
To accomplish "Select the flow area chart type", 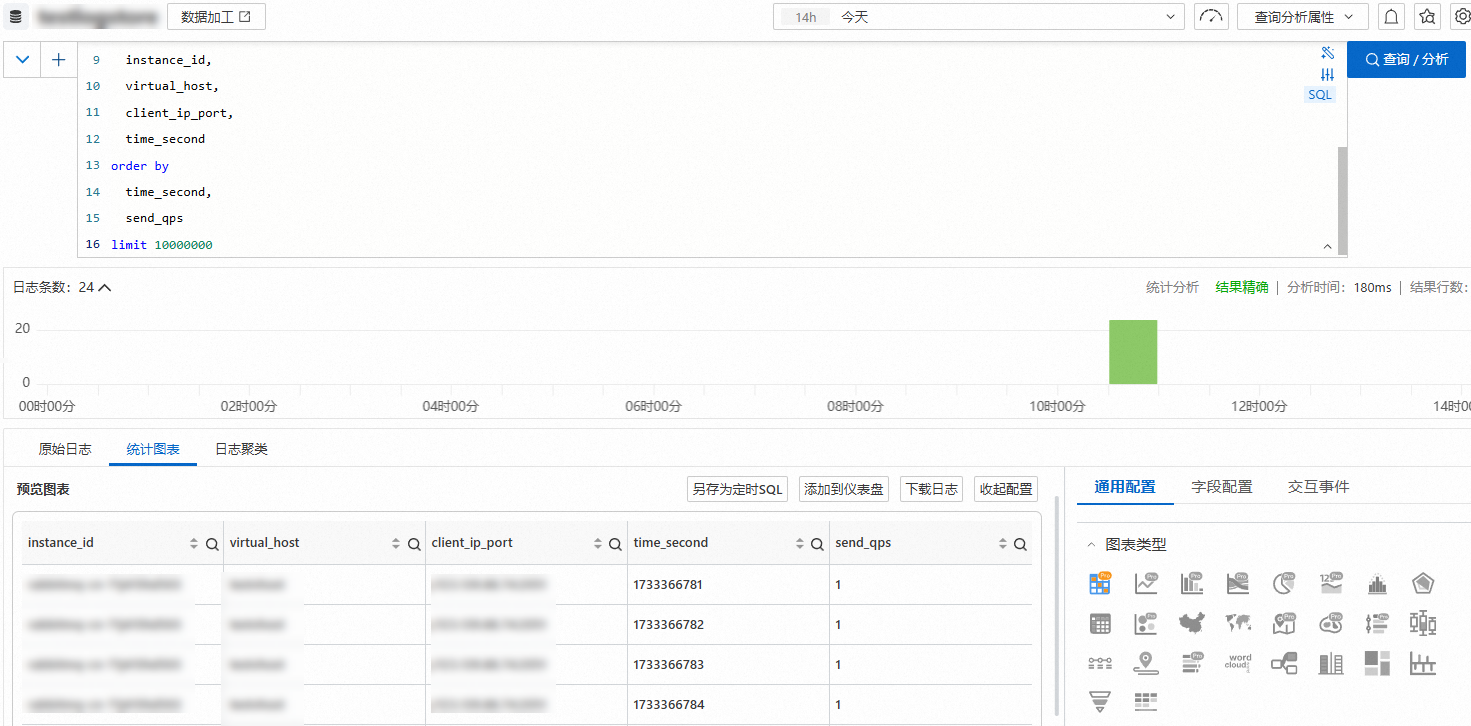I will point(1237,583).
